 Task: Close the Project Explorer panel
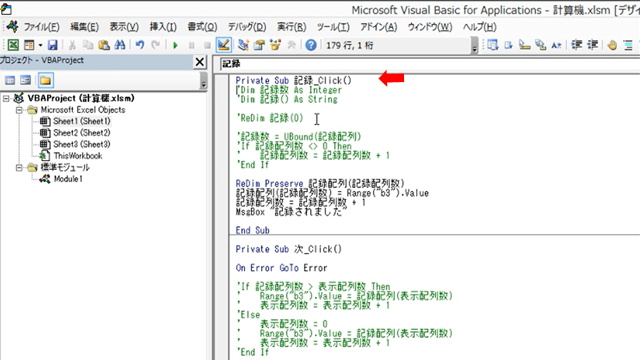point(200,62)
